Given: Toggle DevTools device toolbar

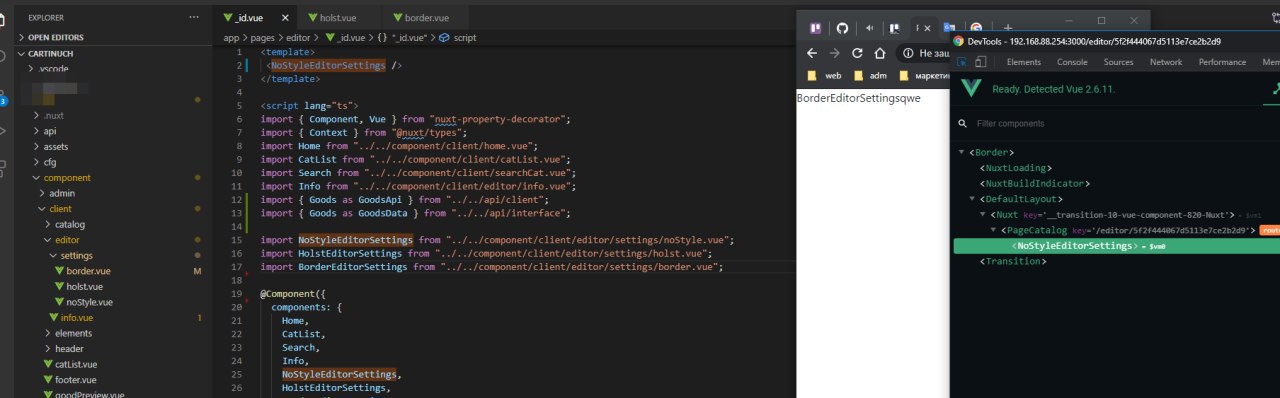Looking at the screenshot, I should point(981,62).
